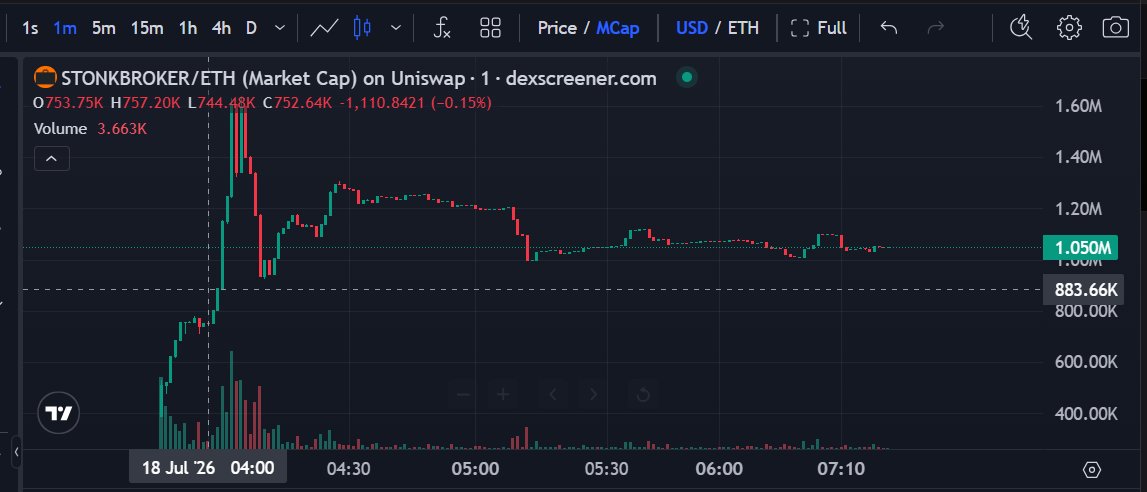Click the 1.60M price axis label
The image size is (1147, 492).
(1078, 106)
